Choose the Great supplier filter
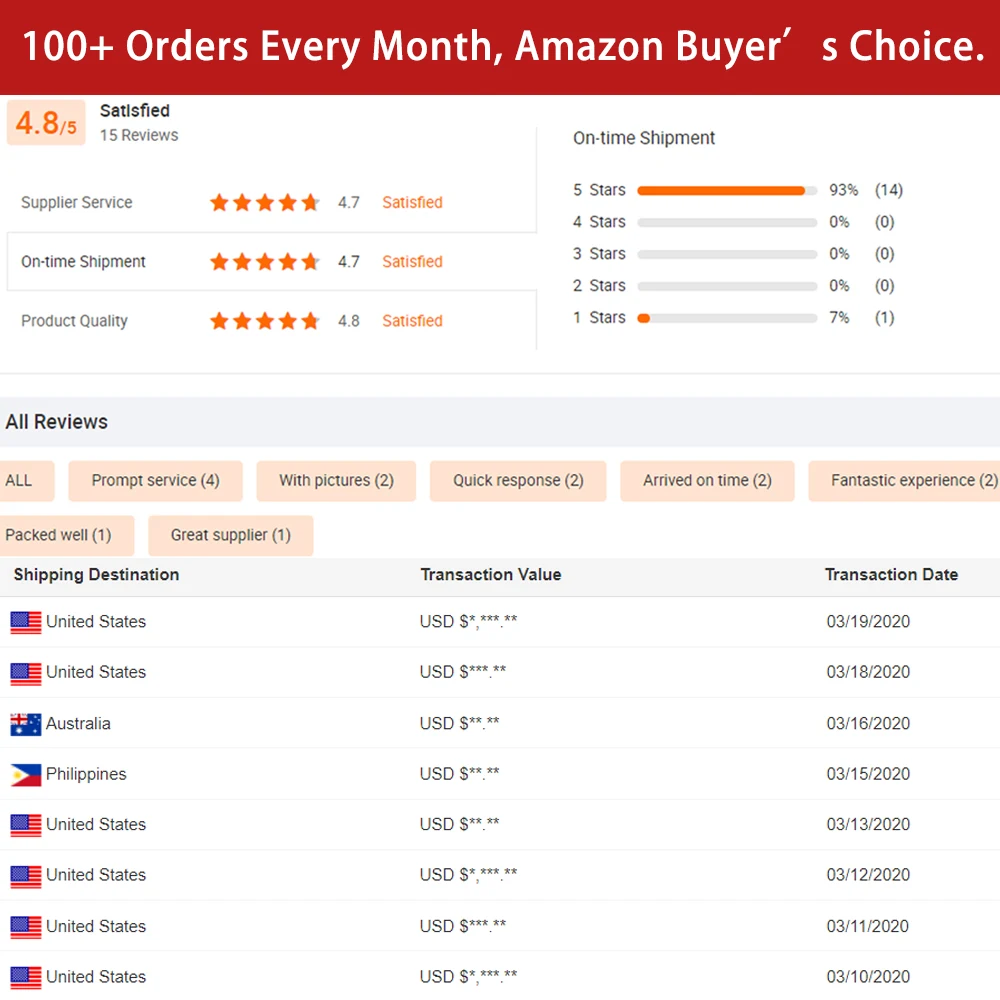The height and width of the screenshot is (1000, 1000). point(230,536)
